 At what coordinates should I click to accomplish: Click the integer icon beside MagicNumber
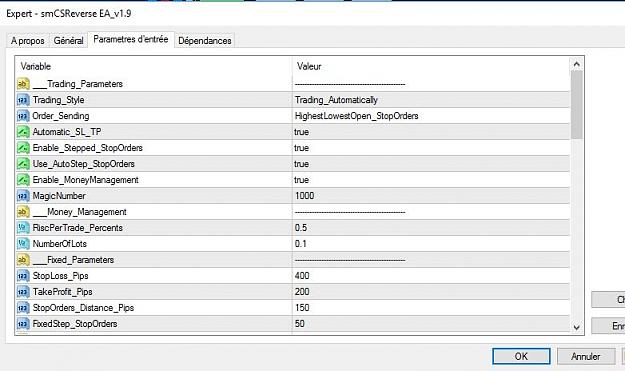pyautogui.click(x=23, y=196)
